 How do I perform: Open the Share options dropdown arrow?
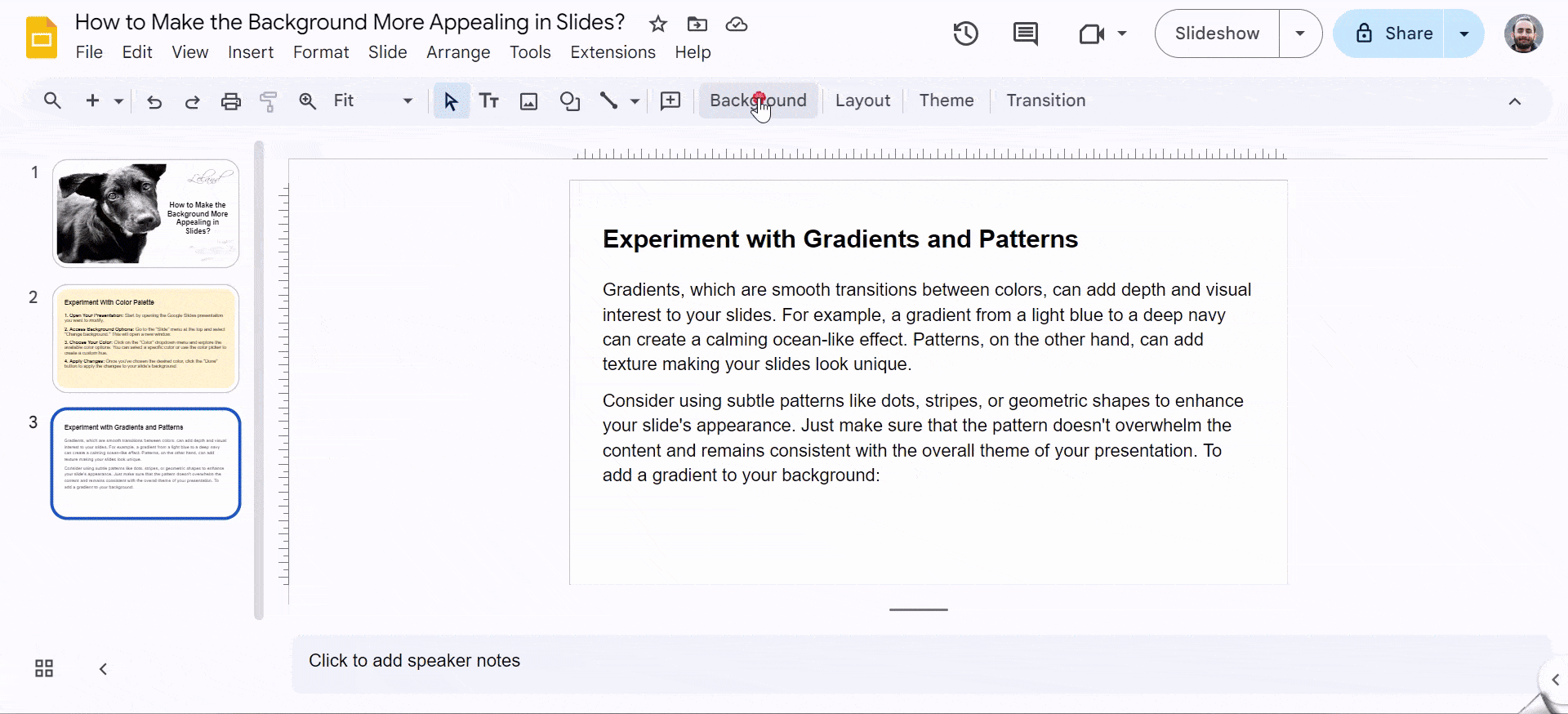[1464, 33]
